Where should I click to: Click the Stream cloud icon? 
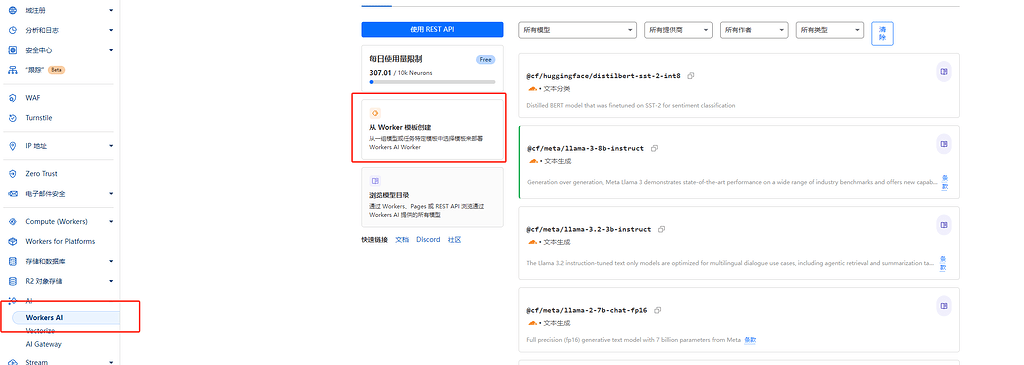point(12,362)
